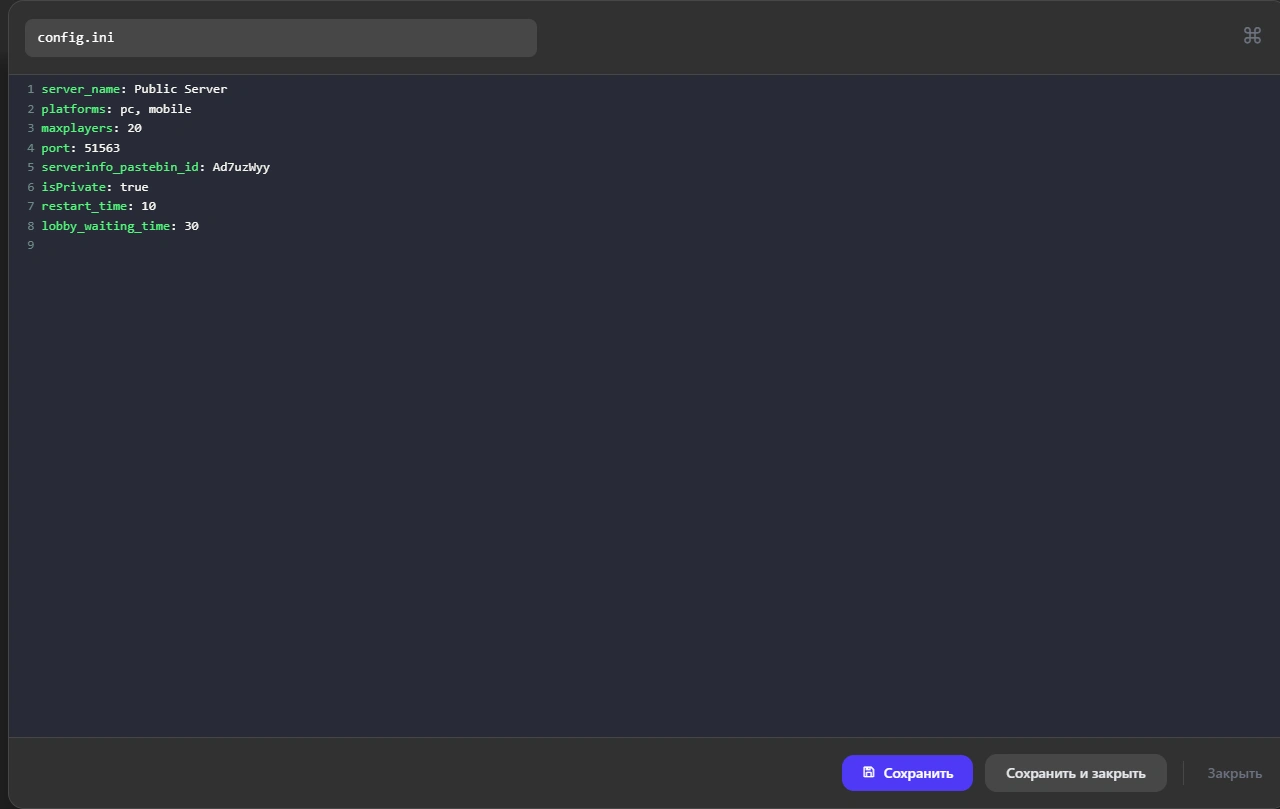Click the platforms key
The height and width of the screenshot is (809, 1280).
pyautogui.click(x=74, y=109)
